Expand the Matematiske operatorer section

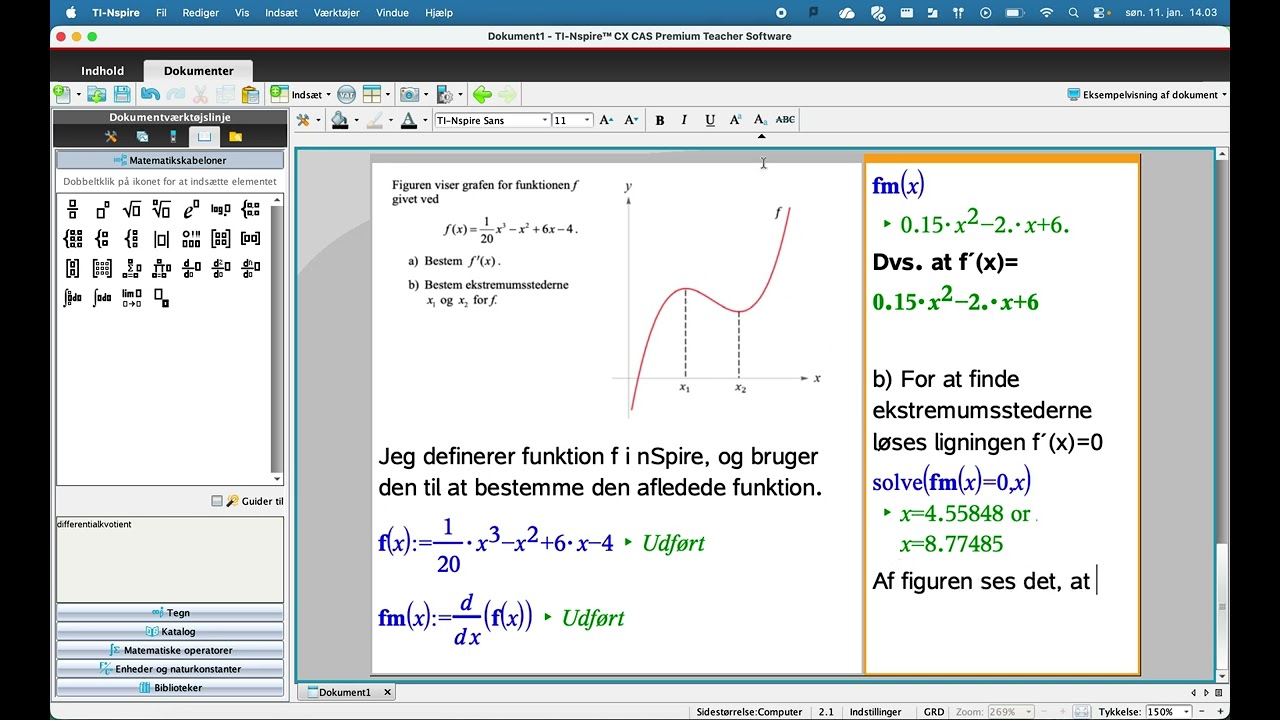[x=170, y=650]
